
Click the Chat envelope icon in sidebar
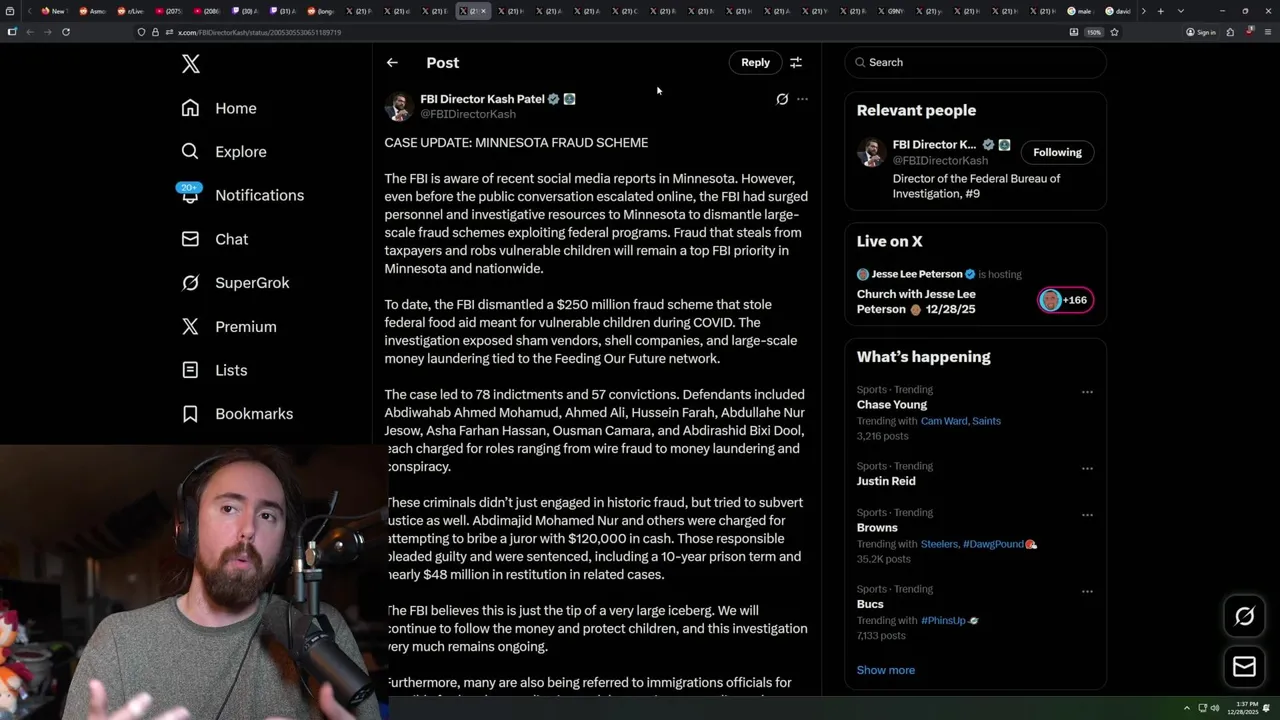coord(190,239)
